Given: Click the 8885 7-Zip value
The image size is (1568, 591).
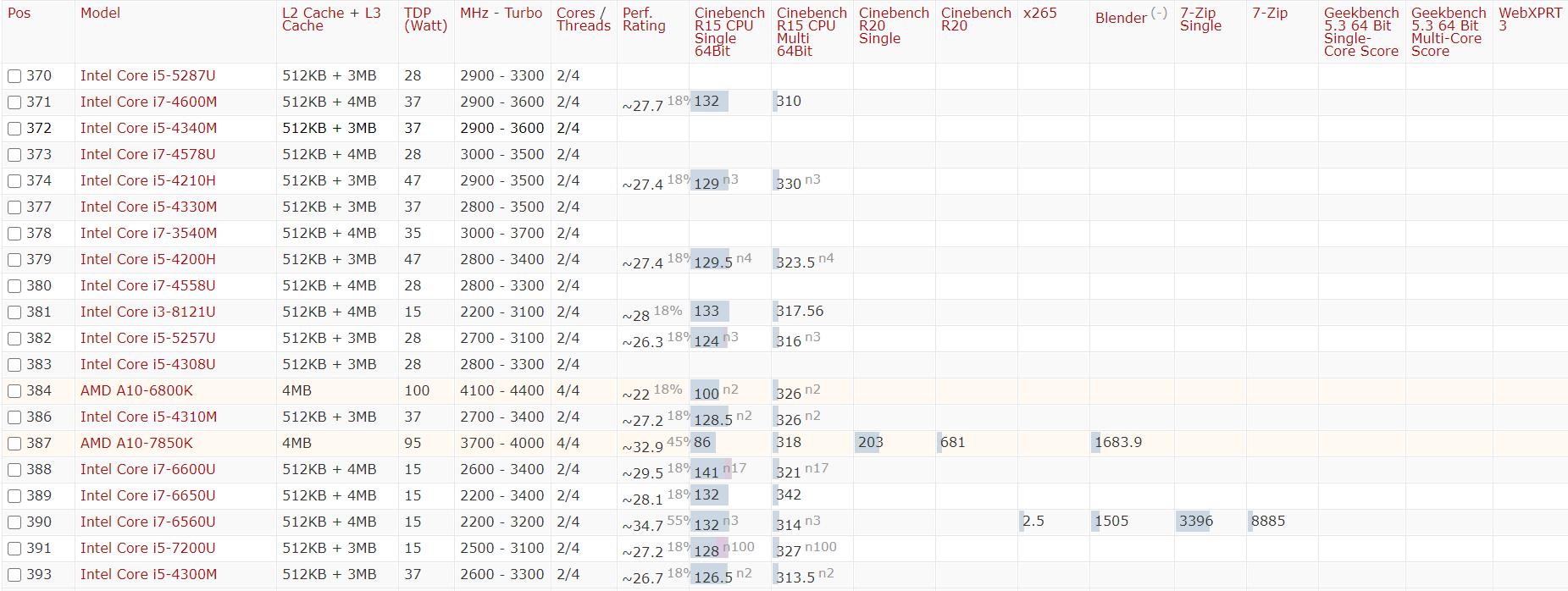Looking at the screenshot, I should tap(1267, 521).
